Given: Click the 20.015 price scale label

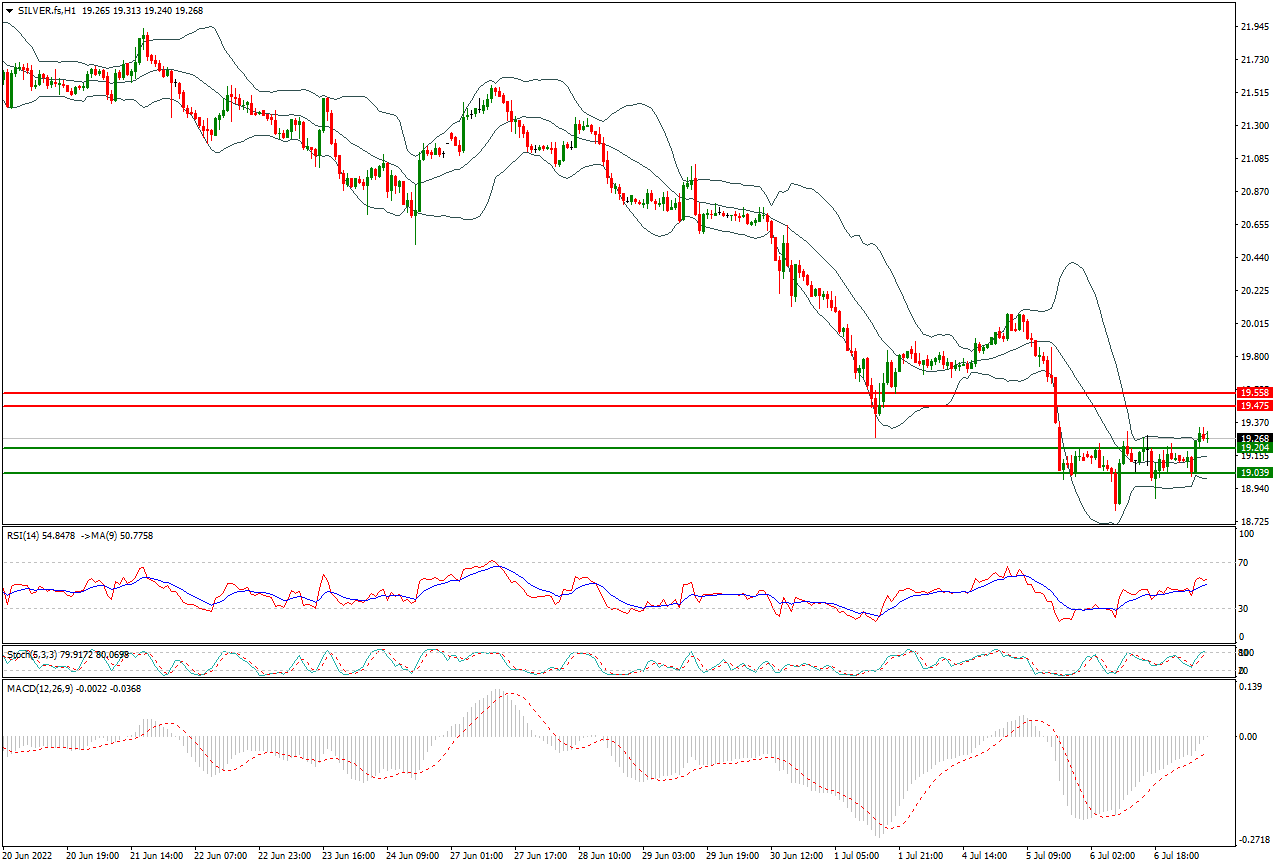Looking at the screenshot, I should point(1254,323).
